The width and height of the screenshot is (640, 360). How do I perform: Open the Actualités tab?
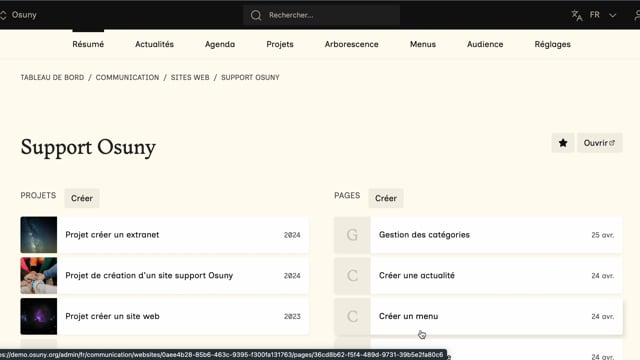[x=154, y=44]
